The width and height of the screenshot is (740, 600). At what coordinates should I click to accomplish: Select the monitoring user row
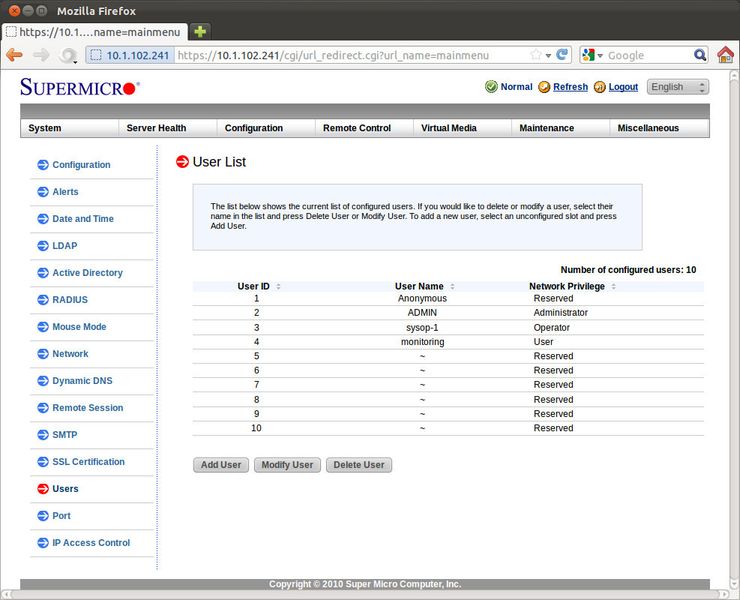(448, 342)
